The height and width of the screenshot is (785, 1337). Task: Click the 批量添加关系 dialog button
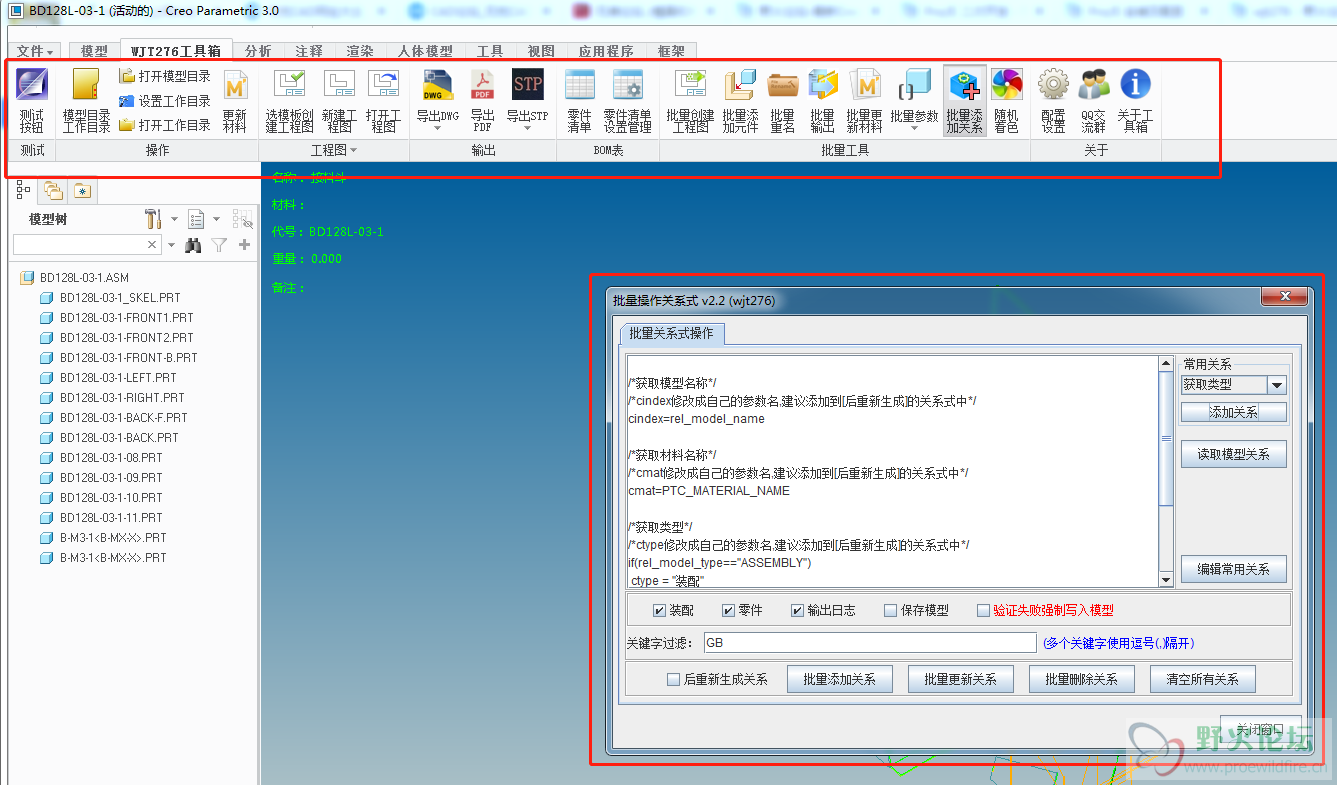click(x=840, y=679)
